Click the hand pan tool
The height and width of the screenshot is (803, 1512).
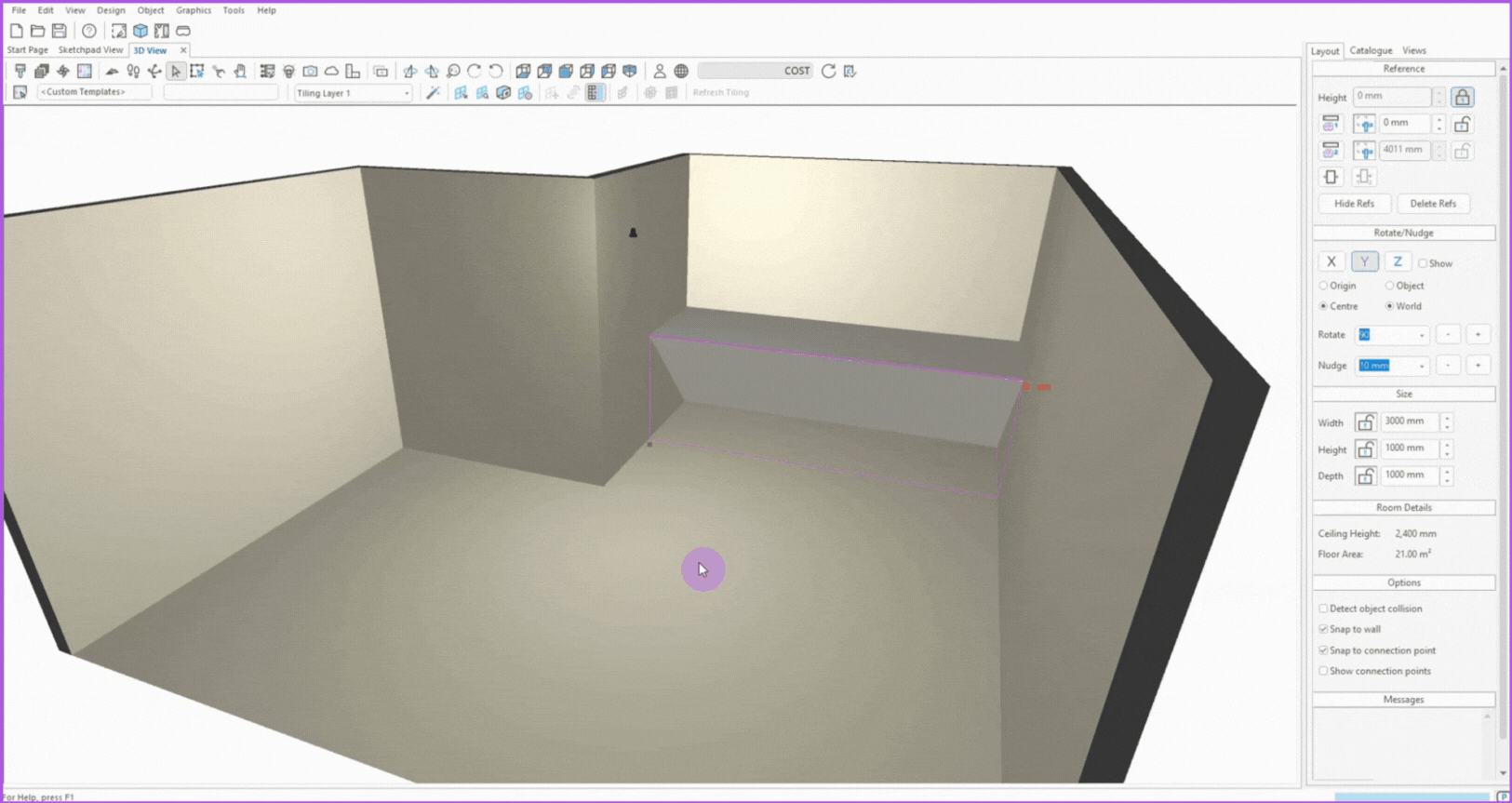(x=240, y=72)
